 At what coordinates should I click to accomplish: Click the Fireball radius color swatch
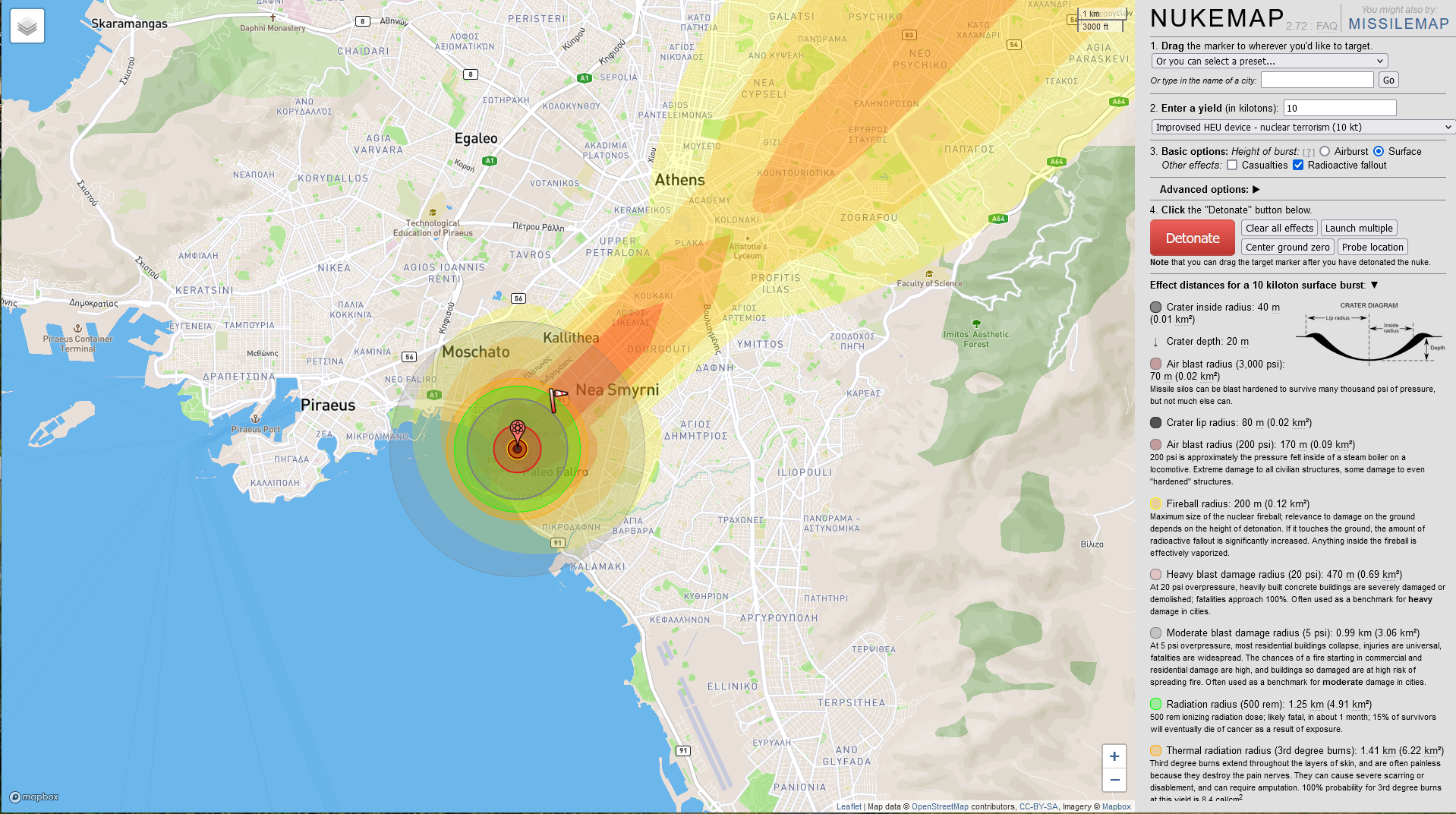(x=1155, y=503)
